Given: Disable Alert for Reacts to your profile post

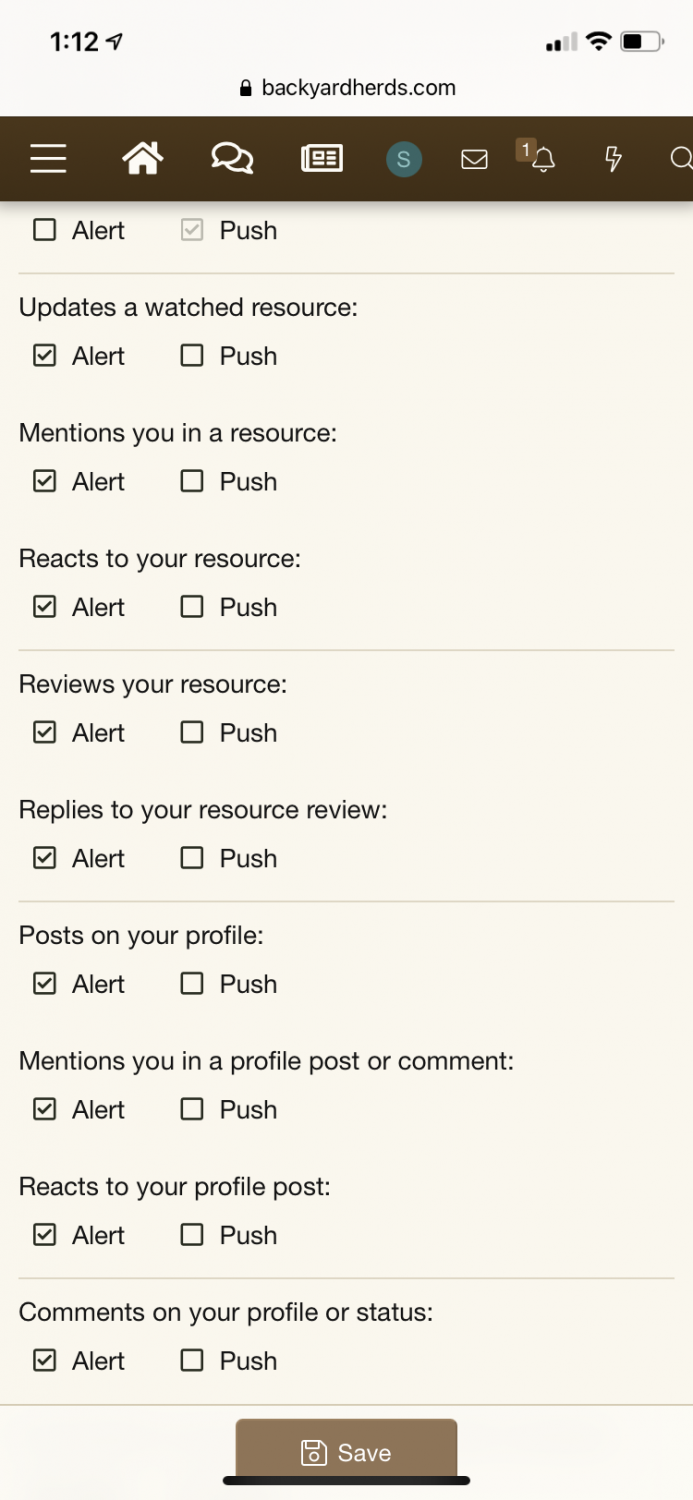Looking at the screenshot, I should [x=45, y=1235].
